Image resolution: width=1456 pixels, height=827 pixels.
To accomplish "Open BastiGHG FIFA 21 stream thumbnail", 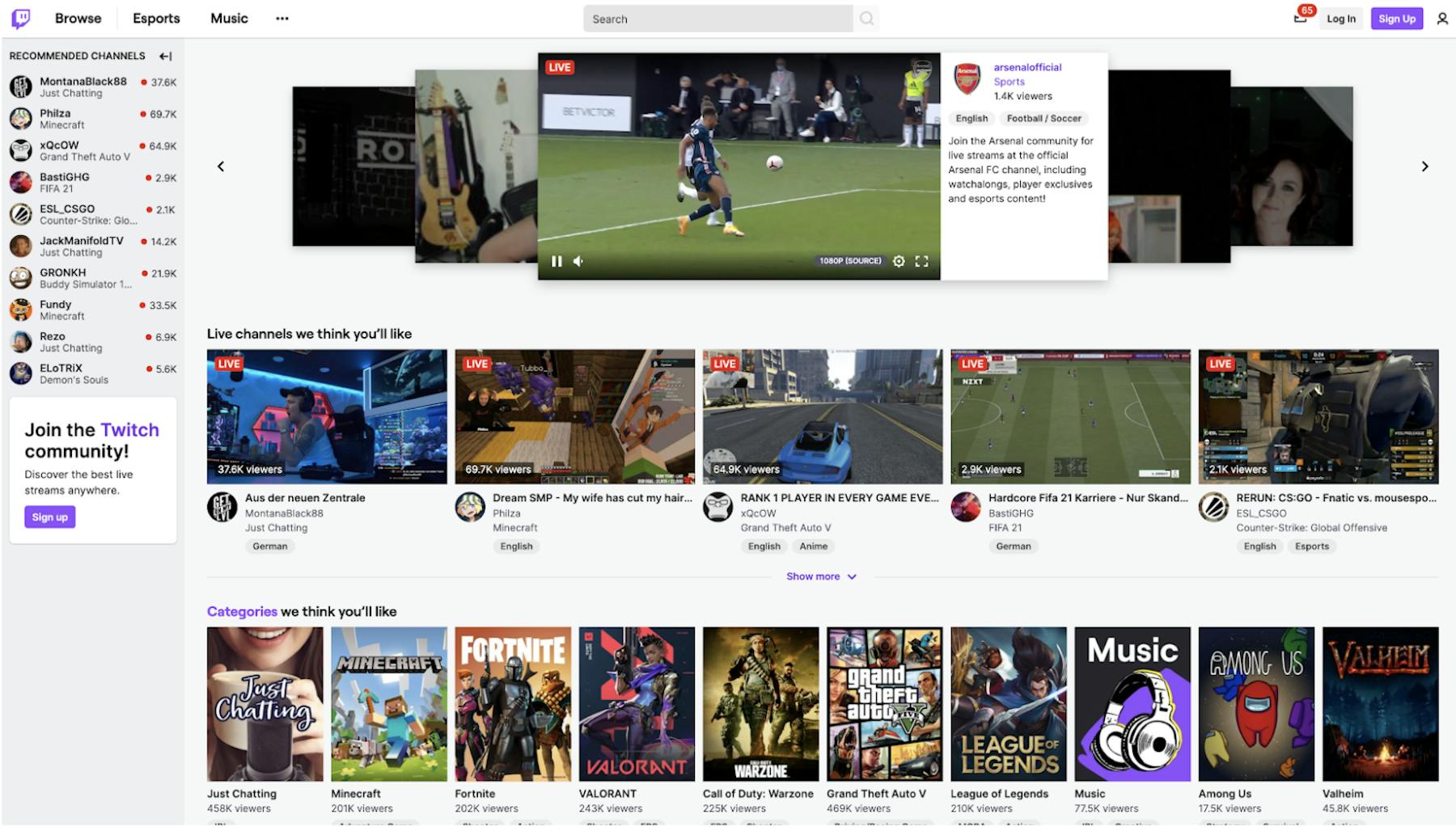I will 1070,416.
